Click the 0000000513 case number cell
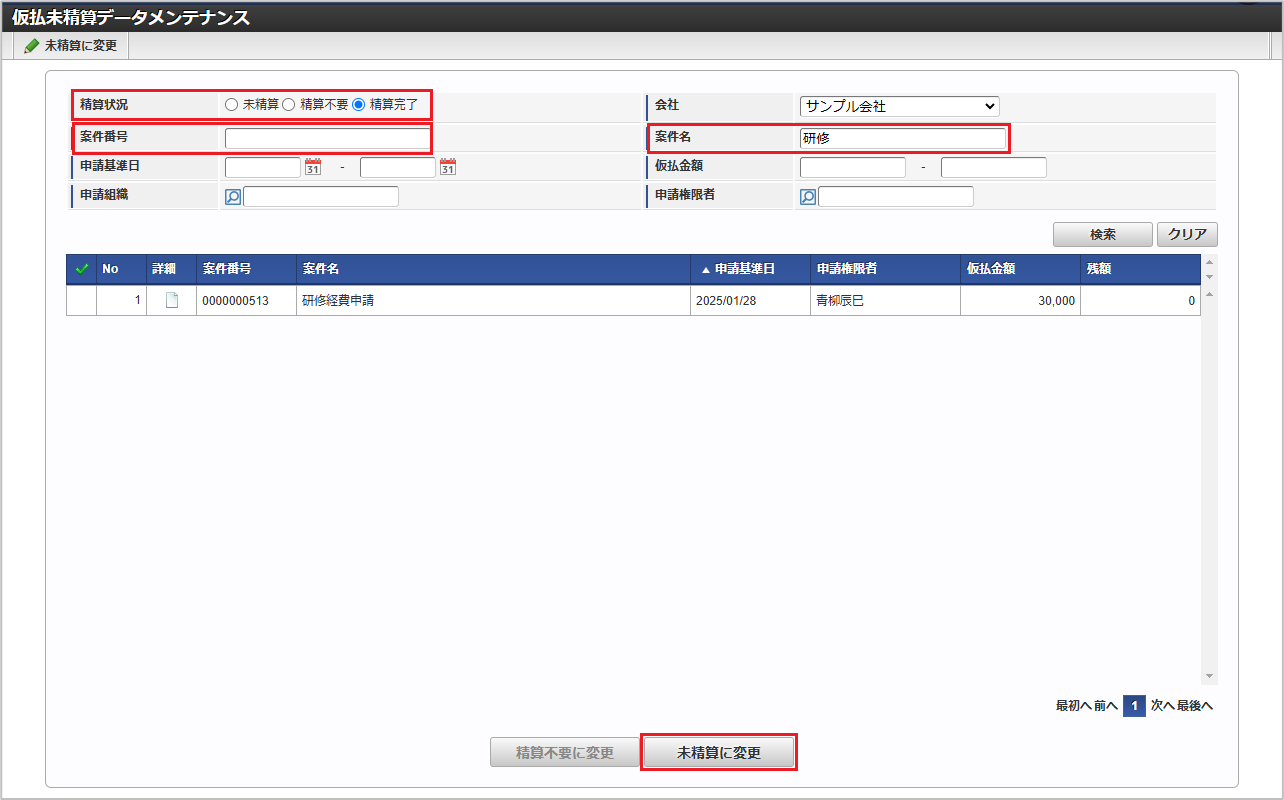 247,300
